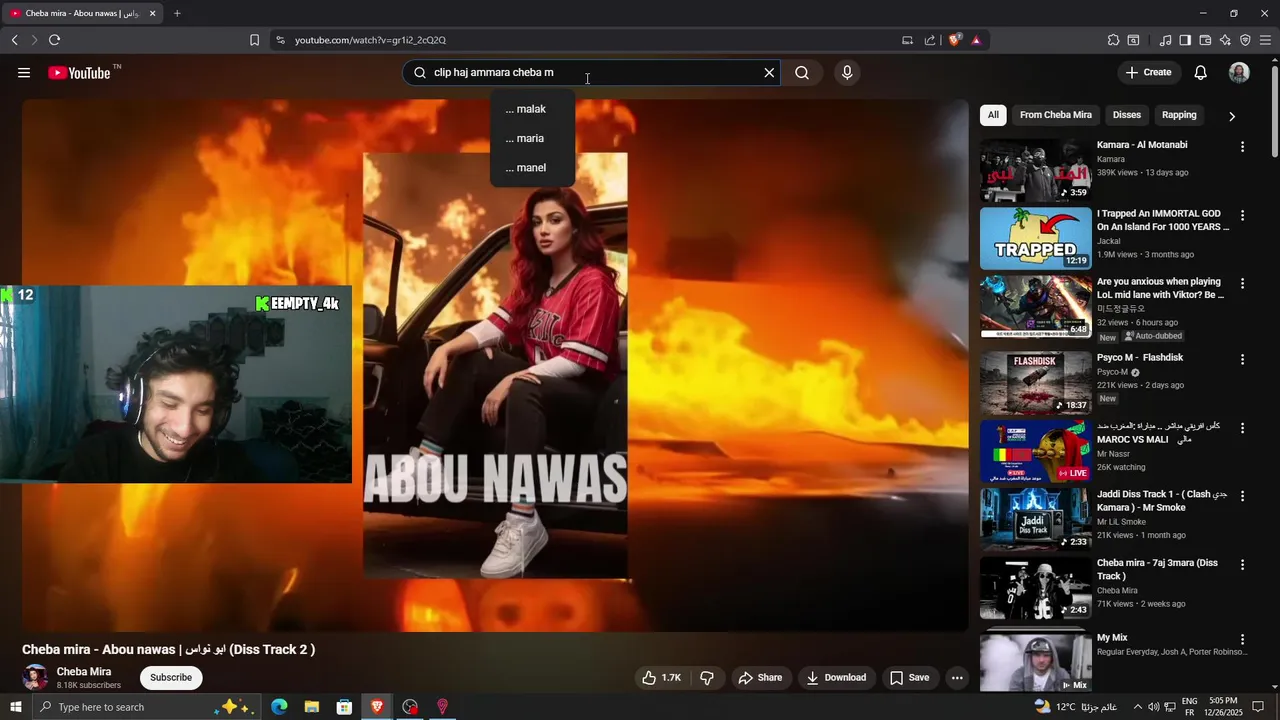Subscribe to Cheba Mira channel

pos(171,678)
